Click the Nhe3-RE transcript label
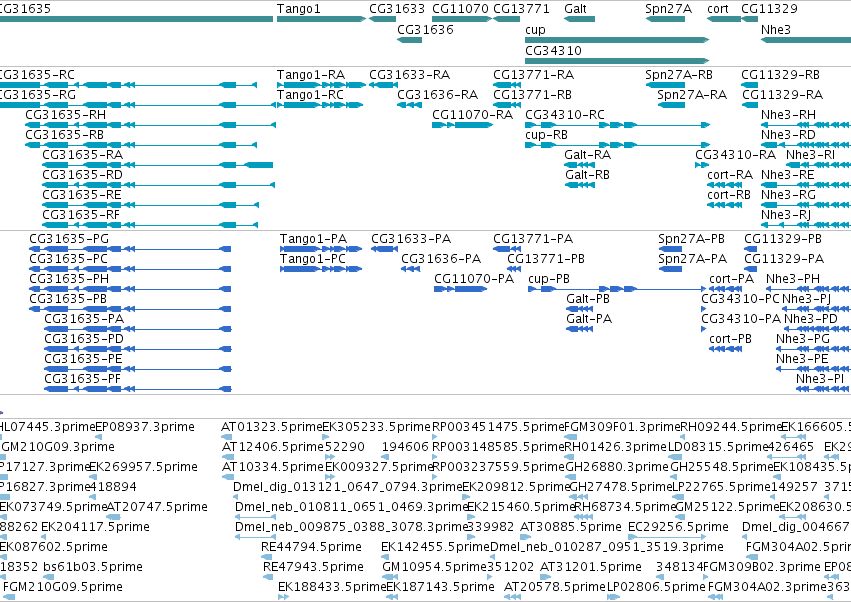Viewport: 851px width, 602px height. [788, 175]
